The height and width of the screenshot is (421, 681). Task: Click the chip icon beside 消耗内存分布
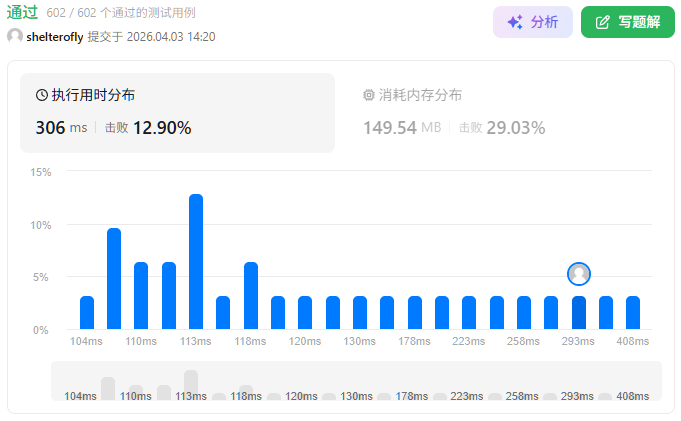tap(369, 95)
